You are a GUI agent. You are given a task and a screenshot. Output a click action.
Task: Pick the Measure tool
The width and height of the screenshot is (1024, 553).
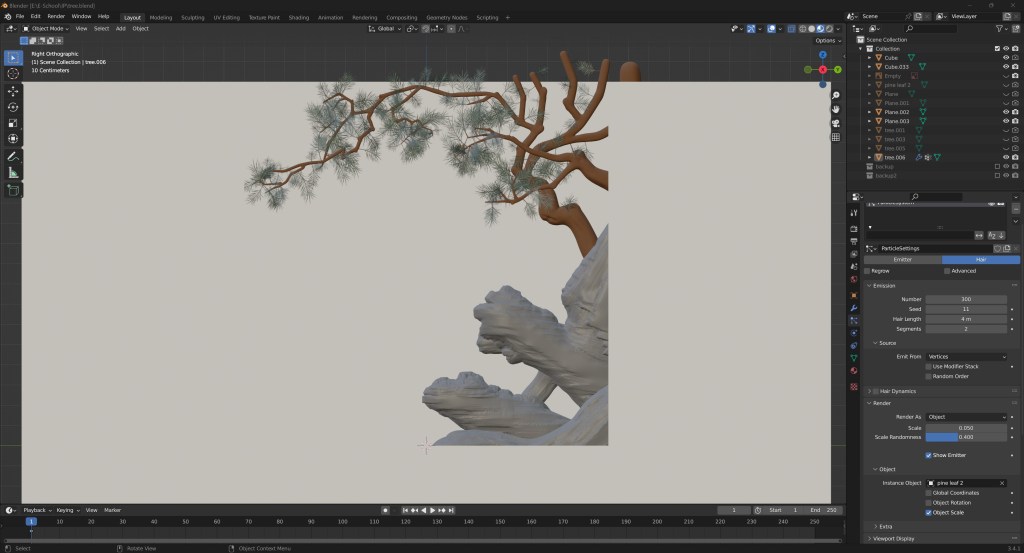pyautogui.click(x=13, y=173)
